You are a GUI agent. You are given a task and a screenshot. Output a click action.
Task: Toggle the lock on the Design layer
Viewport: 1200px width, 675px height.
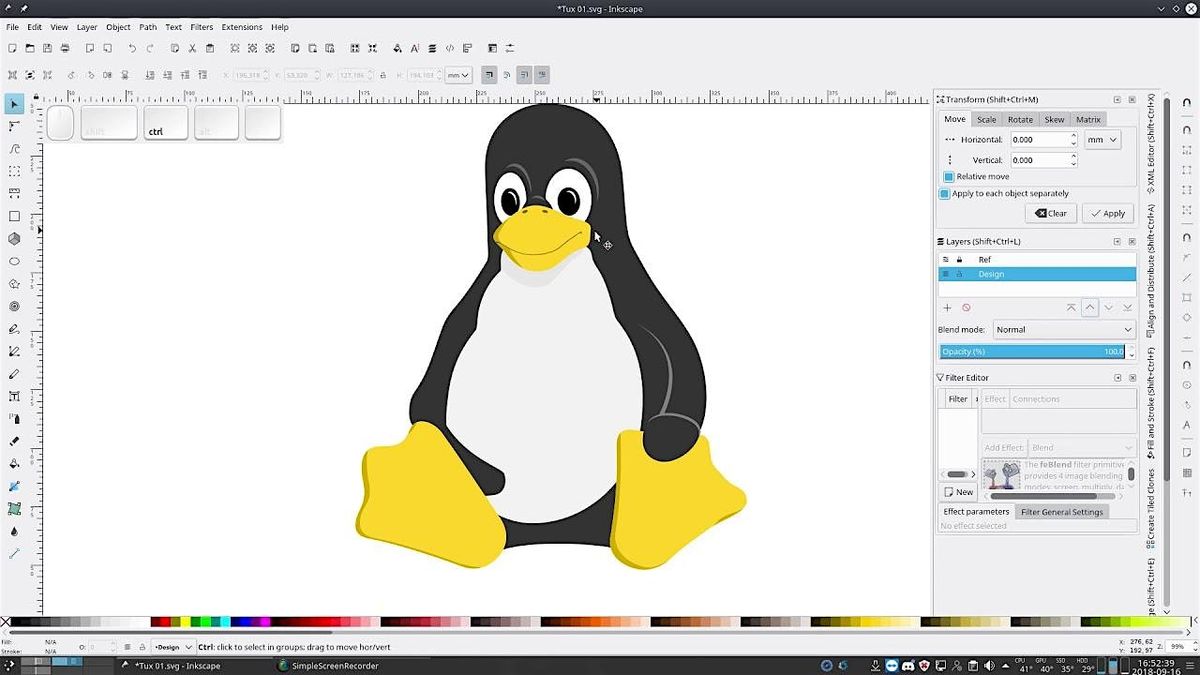tap(959, 274)
